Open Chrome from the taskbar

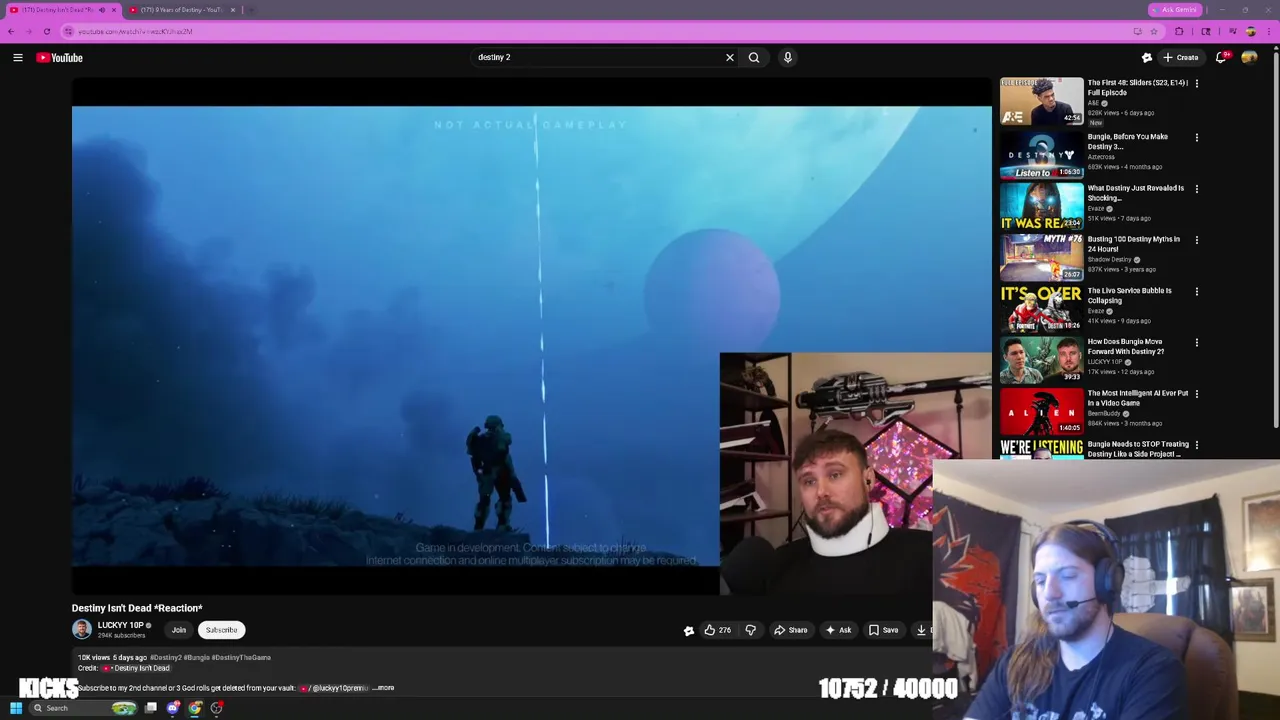click(195, 708)
